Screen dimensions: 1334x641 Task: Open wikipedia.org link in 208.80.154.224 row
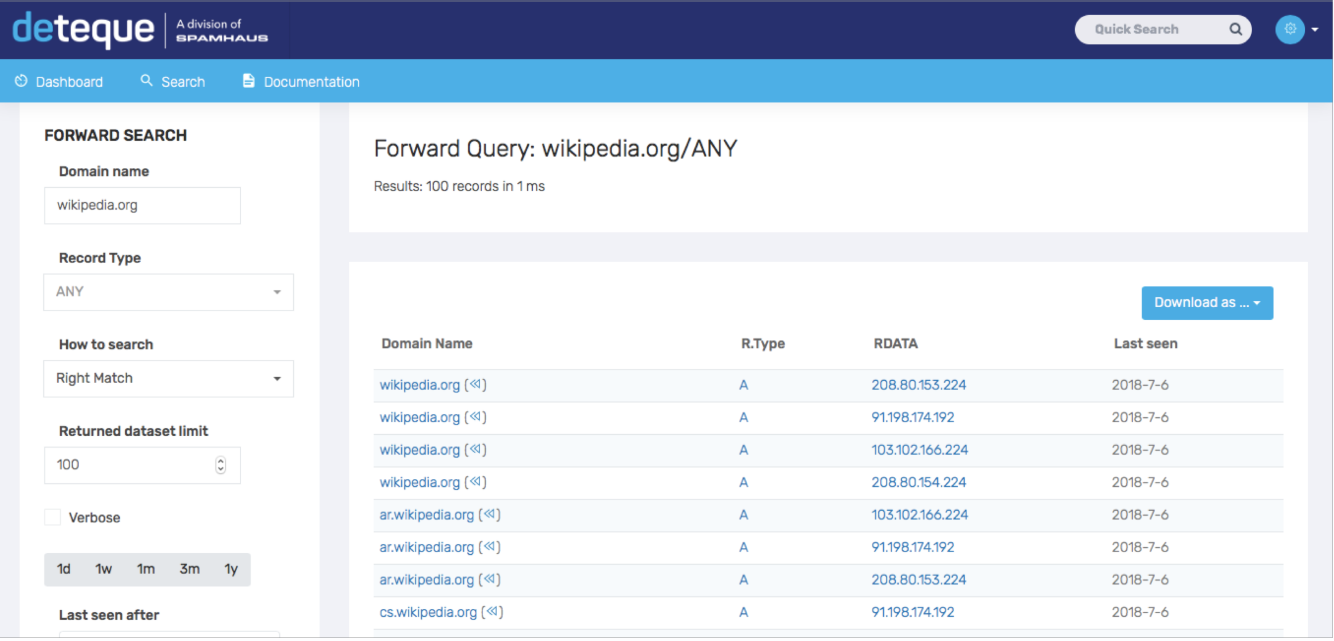tap(420, 482)
